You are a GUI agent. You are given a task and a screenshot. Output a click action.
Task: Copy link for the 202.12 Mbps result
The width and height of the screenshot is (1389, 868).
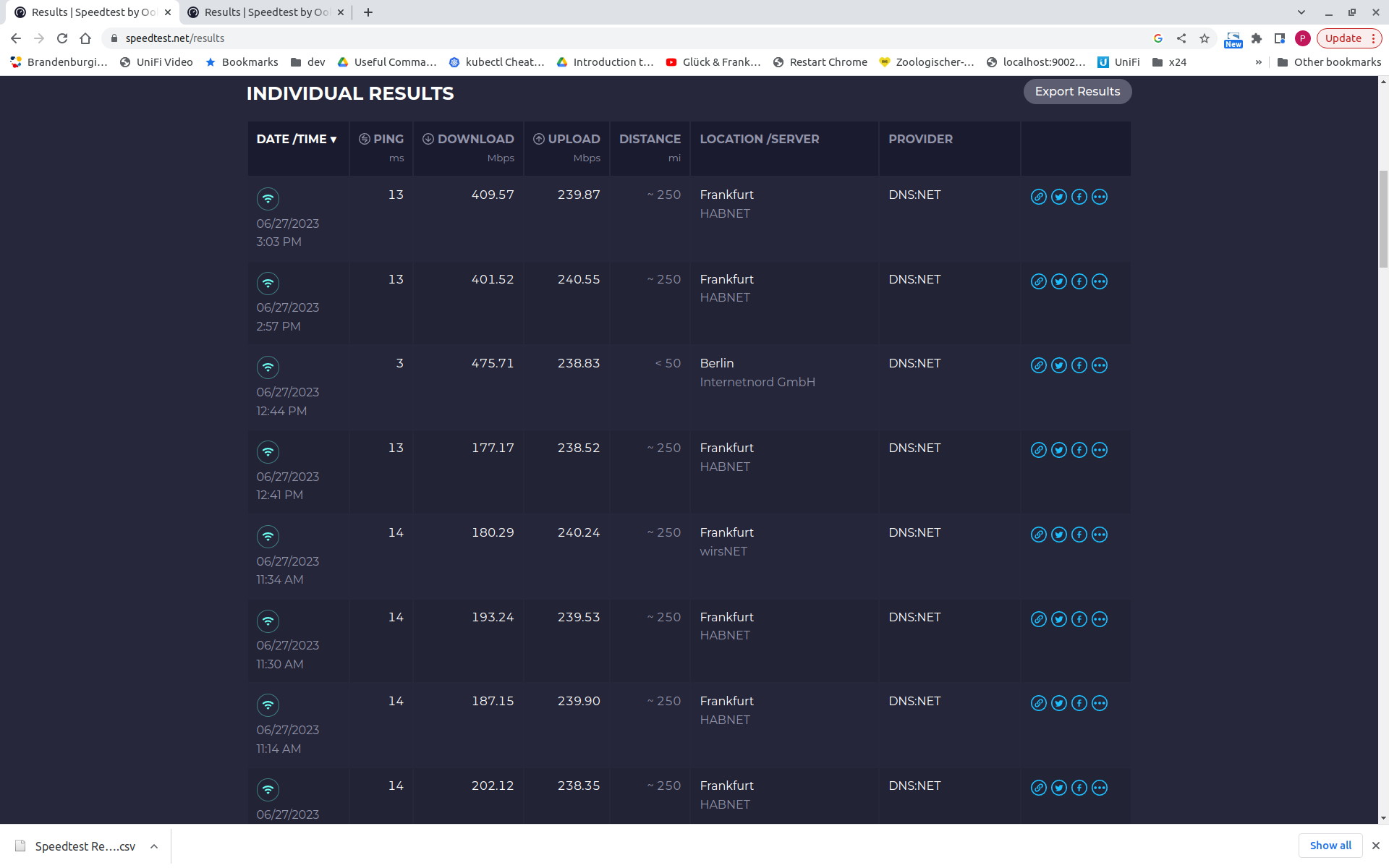click(x=1038, y=788)
